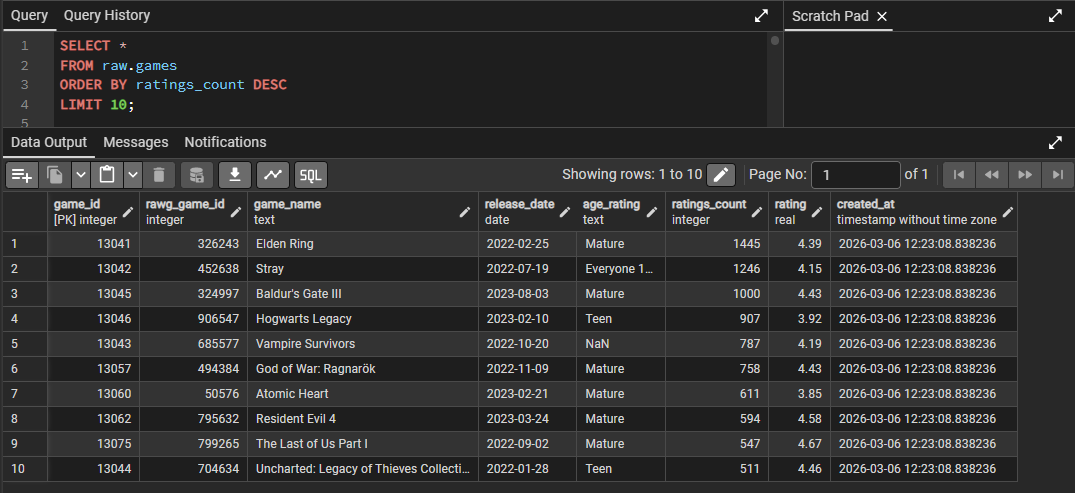Click the NaN age_rating cell
The image size is (1075, 493).
tap(620, 344)
